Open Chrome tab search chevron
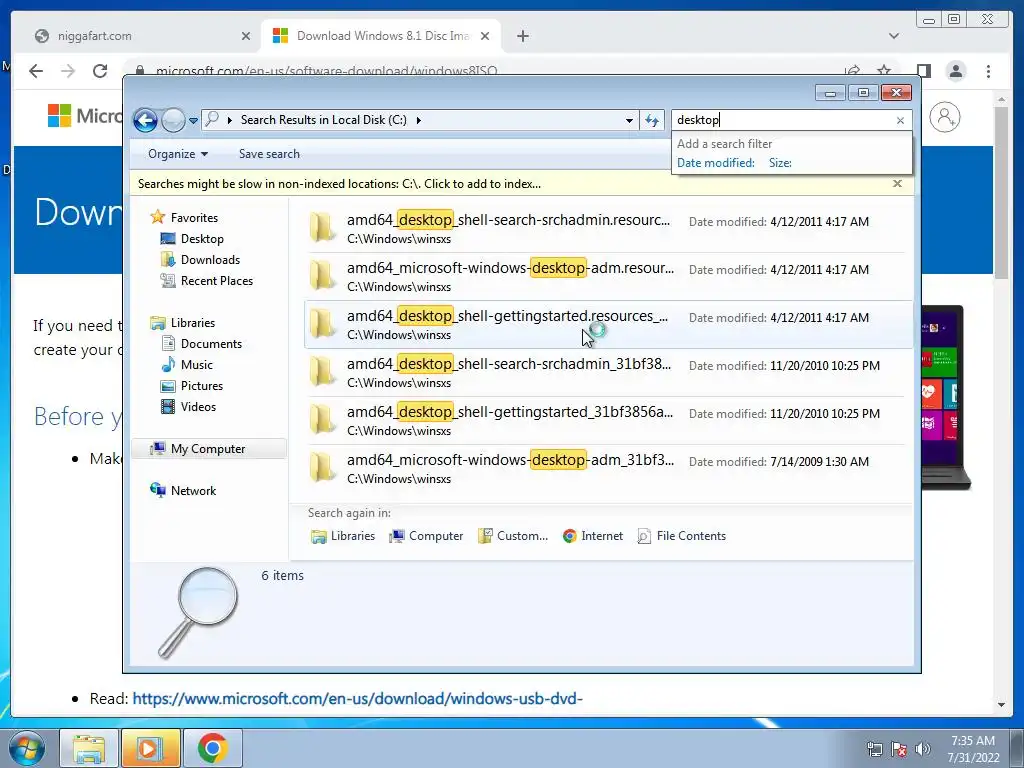 click(x=893, y=36)
